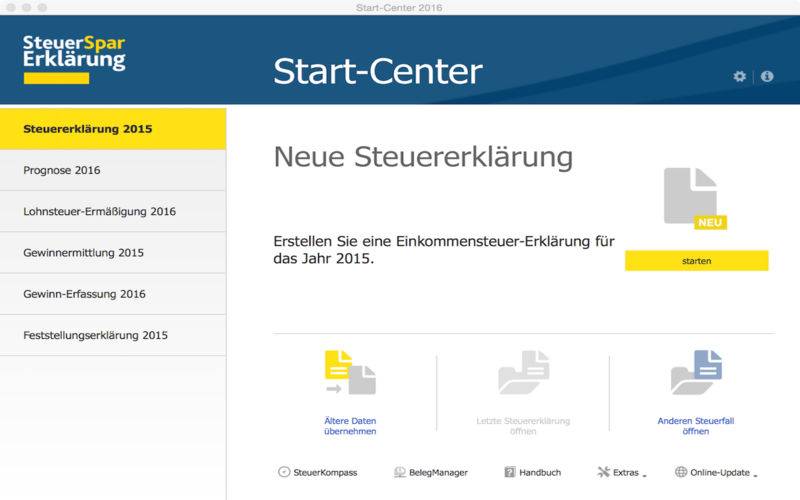Select Gewinnermittlung 2015 in sidebar
The image size is (800, 500).
tap(113, 253)
